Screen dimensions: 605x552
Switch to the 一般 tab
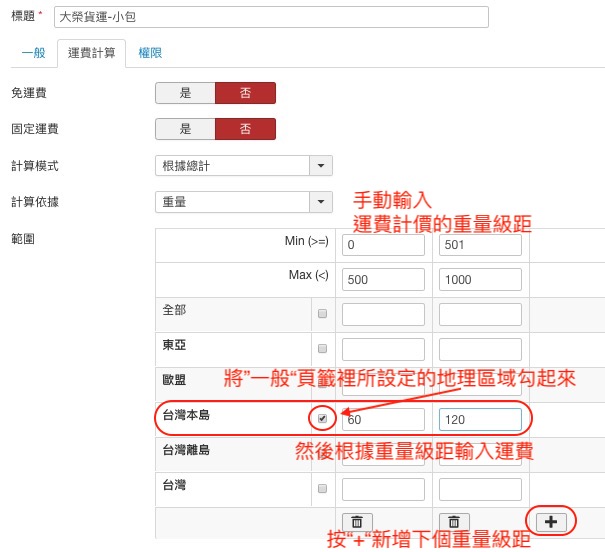click(34, 52)
